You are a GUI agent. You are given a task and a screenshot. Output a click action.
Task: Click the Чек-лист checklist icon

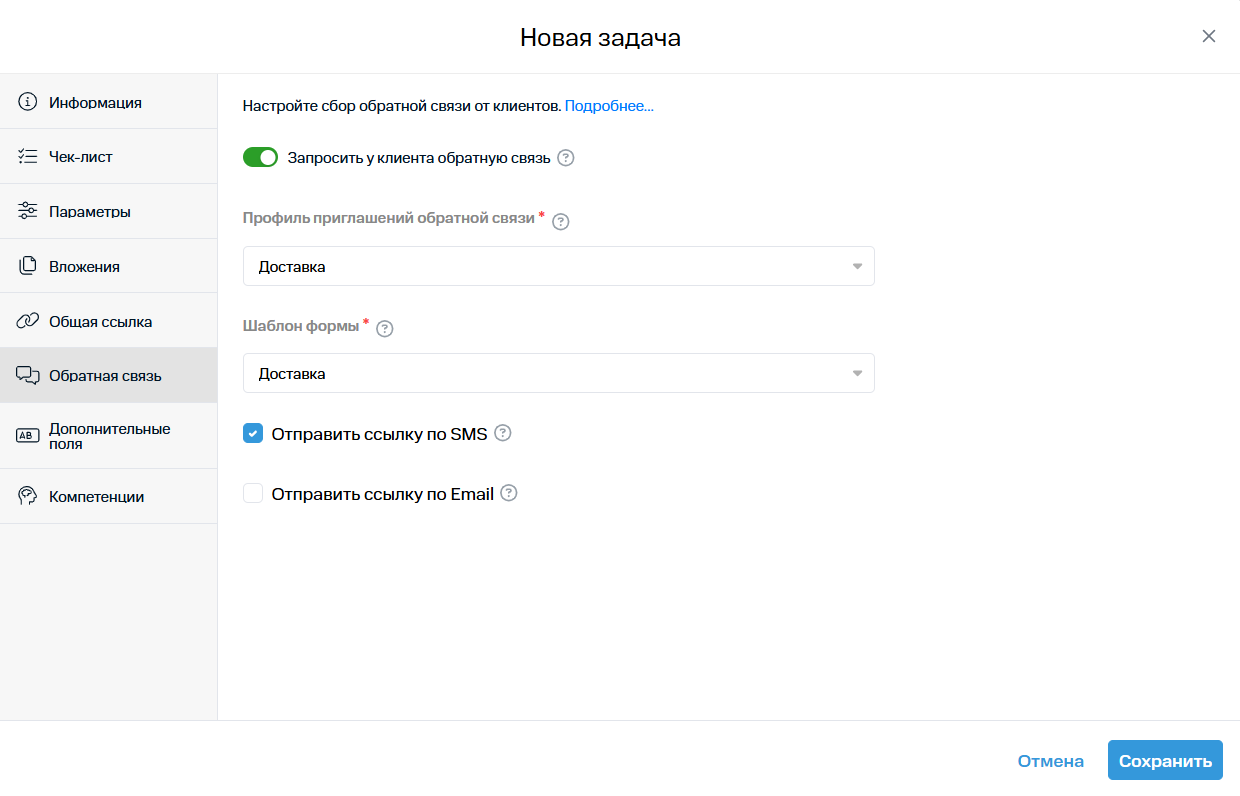point(28,157)
